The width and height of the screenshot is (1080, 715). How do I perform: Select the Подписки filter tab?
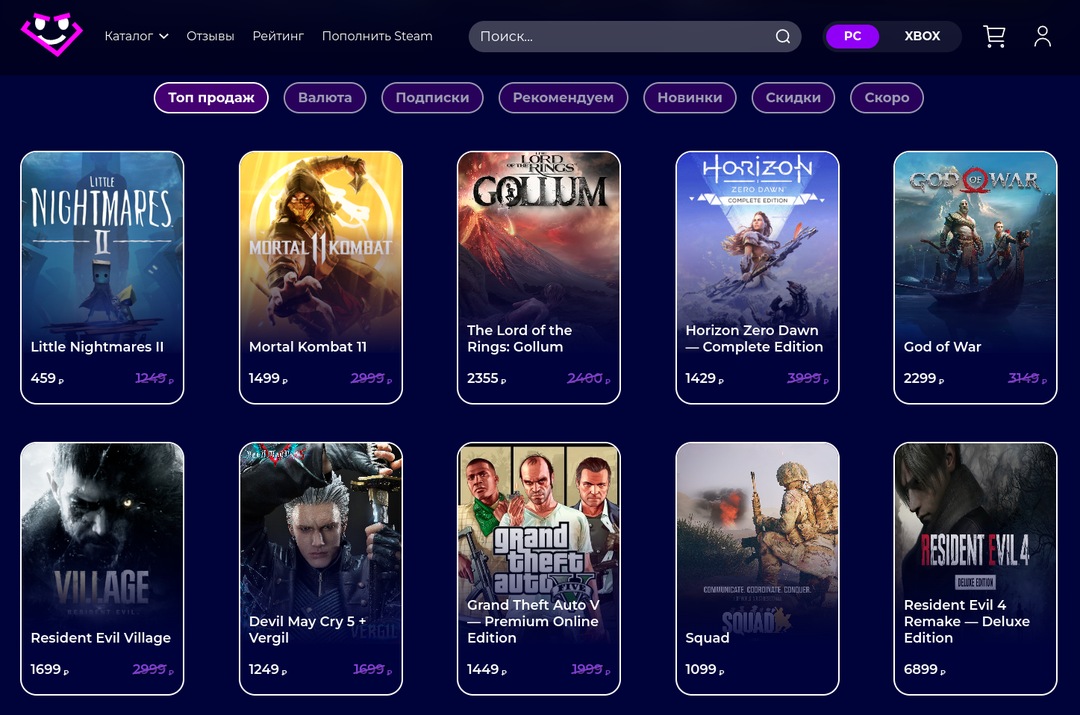coord(432,98)
